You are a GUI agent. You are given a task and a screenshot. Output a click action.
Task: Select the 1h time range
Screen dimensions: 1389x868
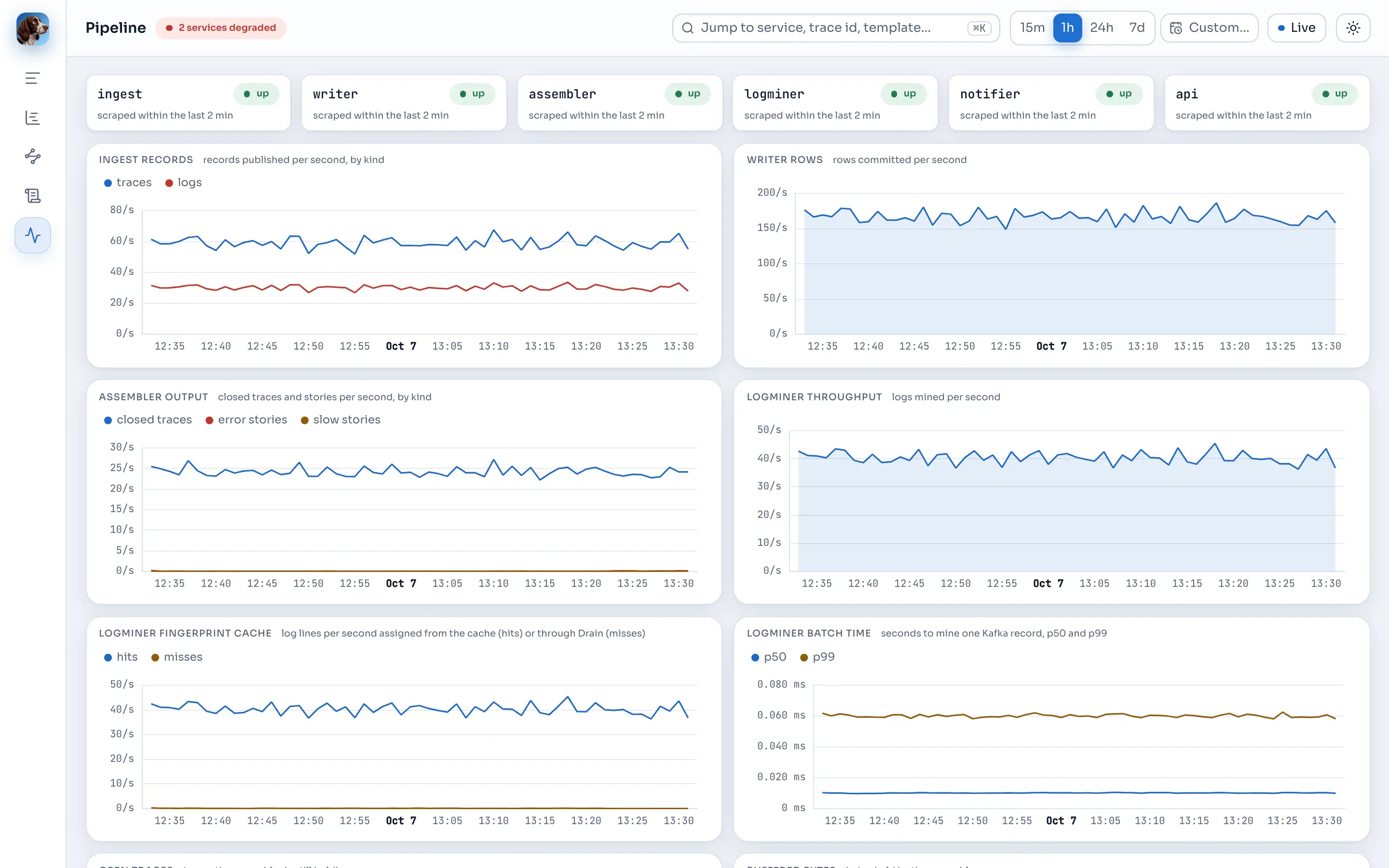[1068, 28]
